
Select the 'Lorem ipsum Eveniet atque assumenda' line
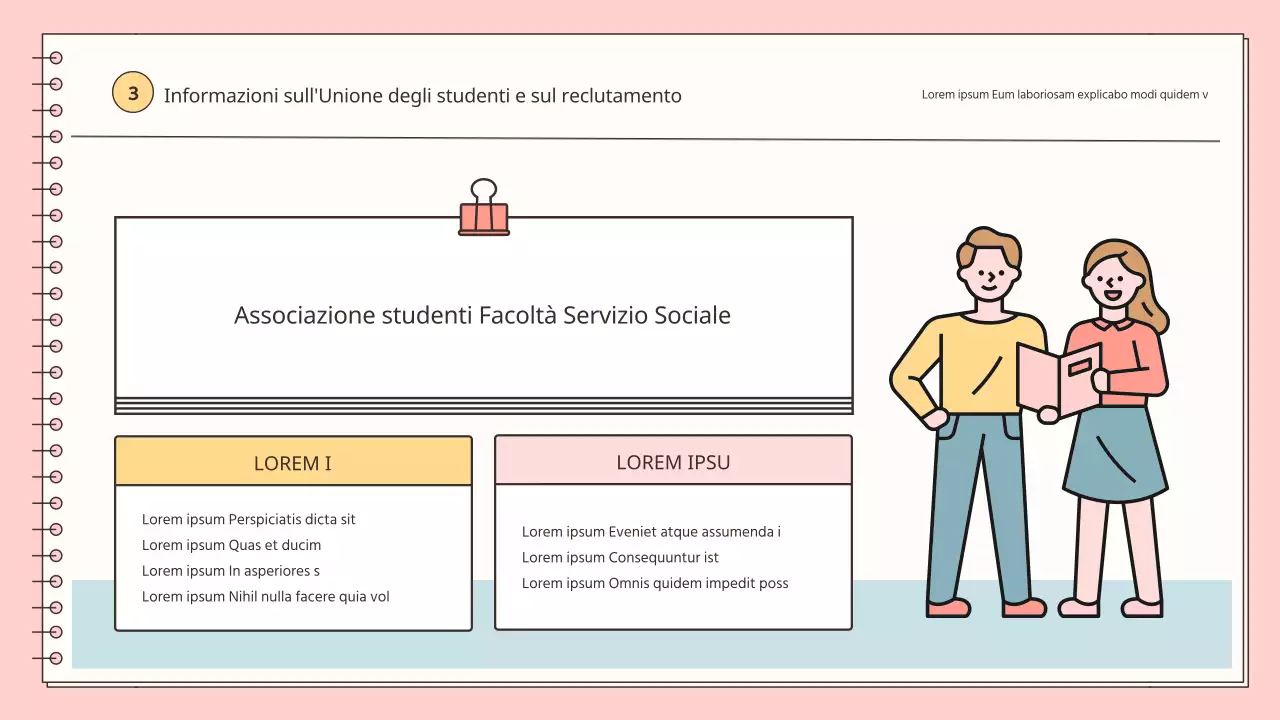tap(651, 532)
